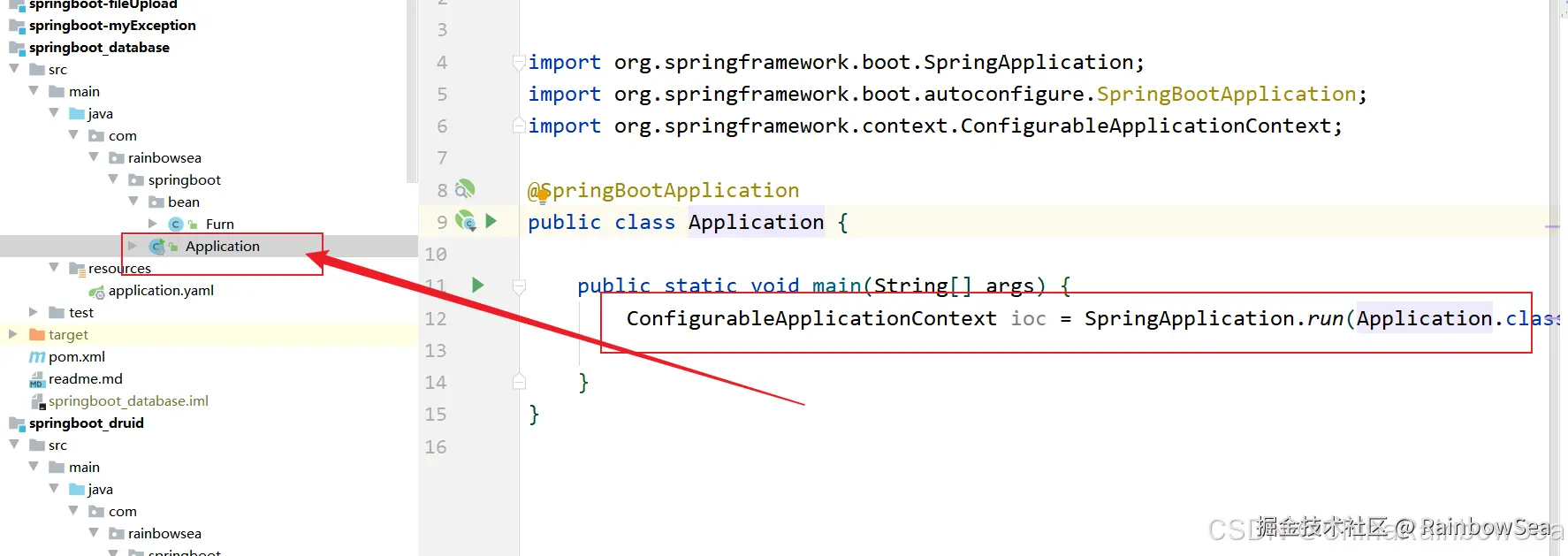This screenshot has height=556, width=1568.
Task: Click the Application class icon in tree
Action: coord(158,247)
